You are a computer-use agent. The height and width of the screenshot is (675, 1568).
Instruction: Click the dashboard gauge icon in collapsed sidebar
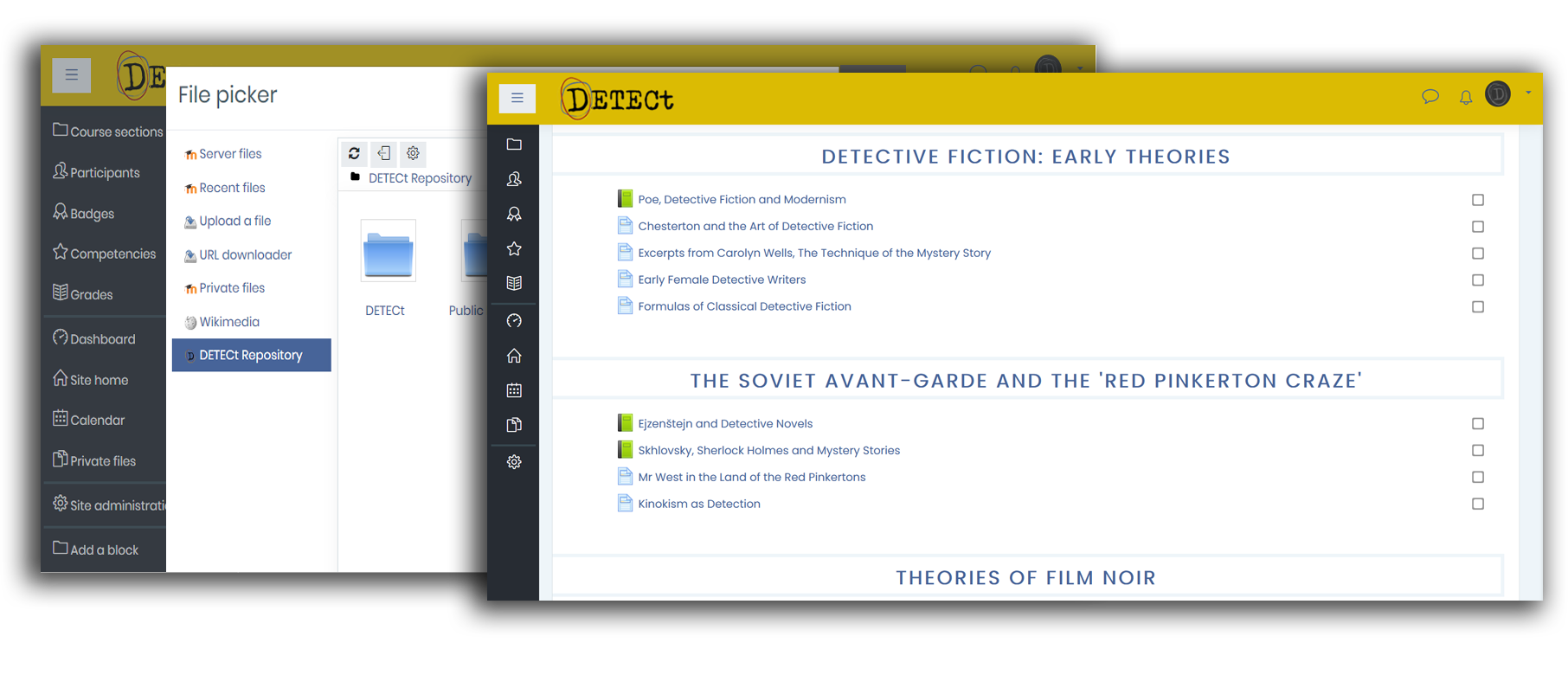pyautogui.click(x=514, y=321)
